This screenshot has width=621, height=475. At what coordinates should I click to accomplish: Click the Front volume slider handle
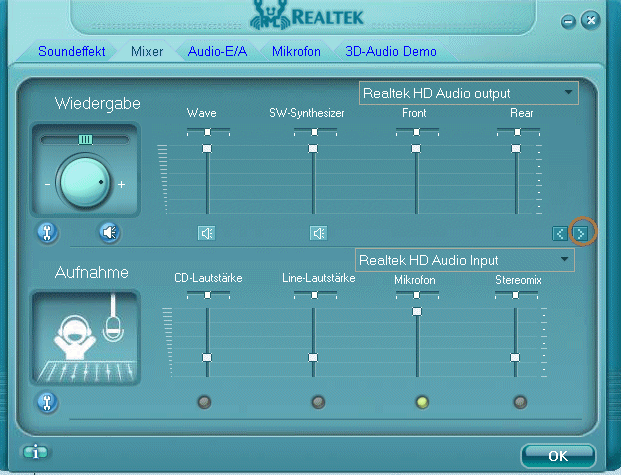tap(415, 148)
